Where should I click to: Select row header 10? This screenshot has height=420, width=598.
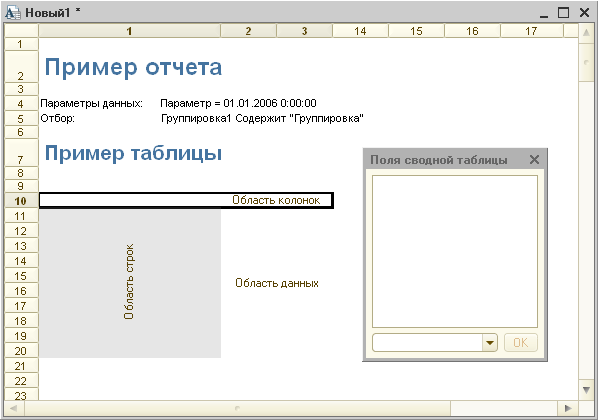(x=21, y=201)
